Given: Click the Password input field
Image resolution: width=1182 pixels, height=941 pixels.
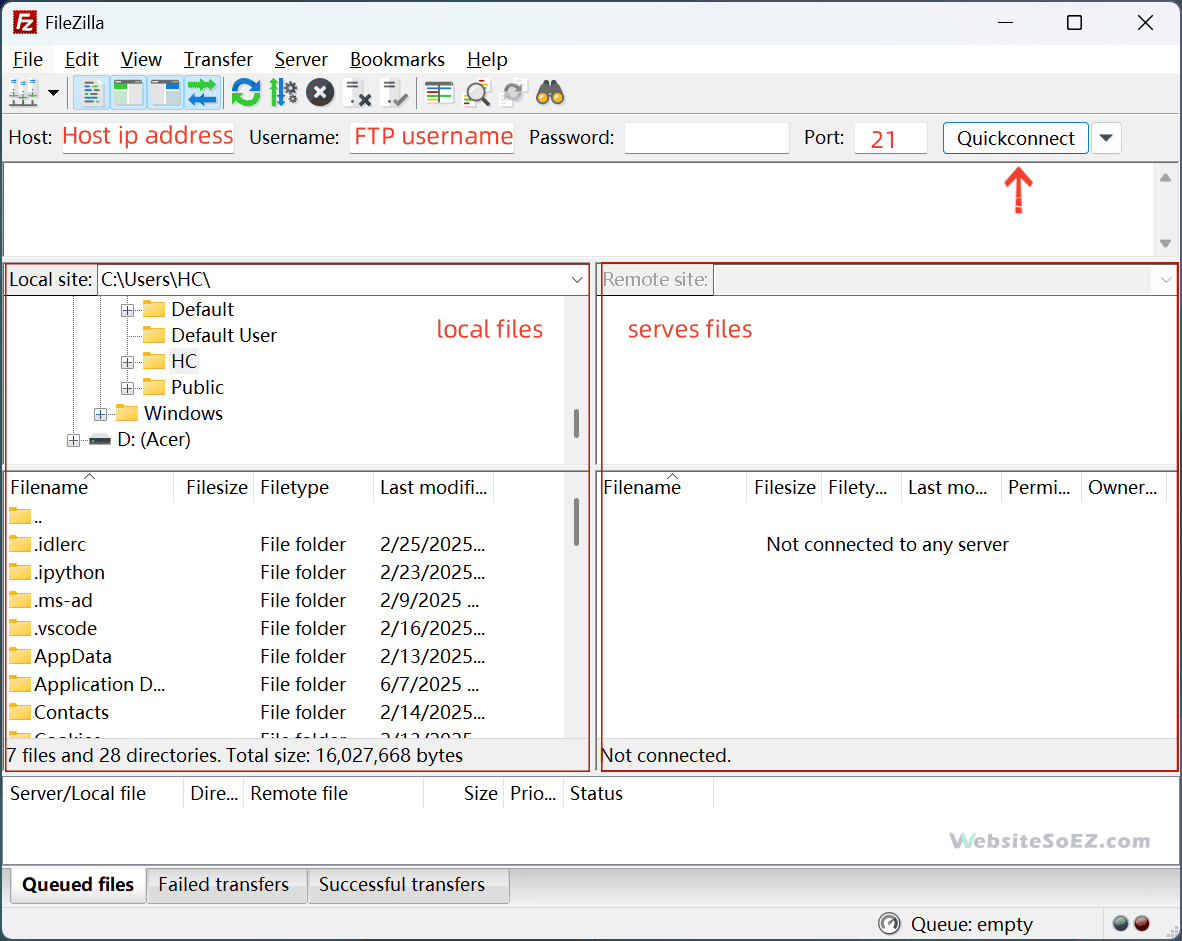Looking at the screenshot, I should (706, 138).
